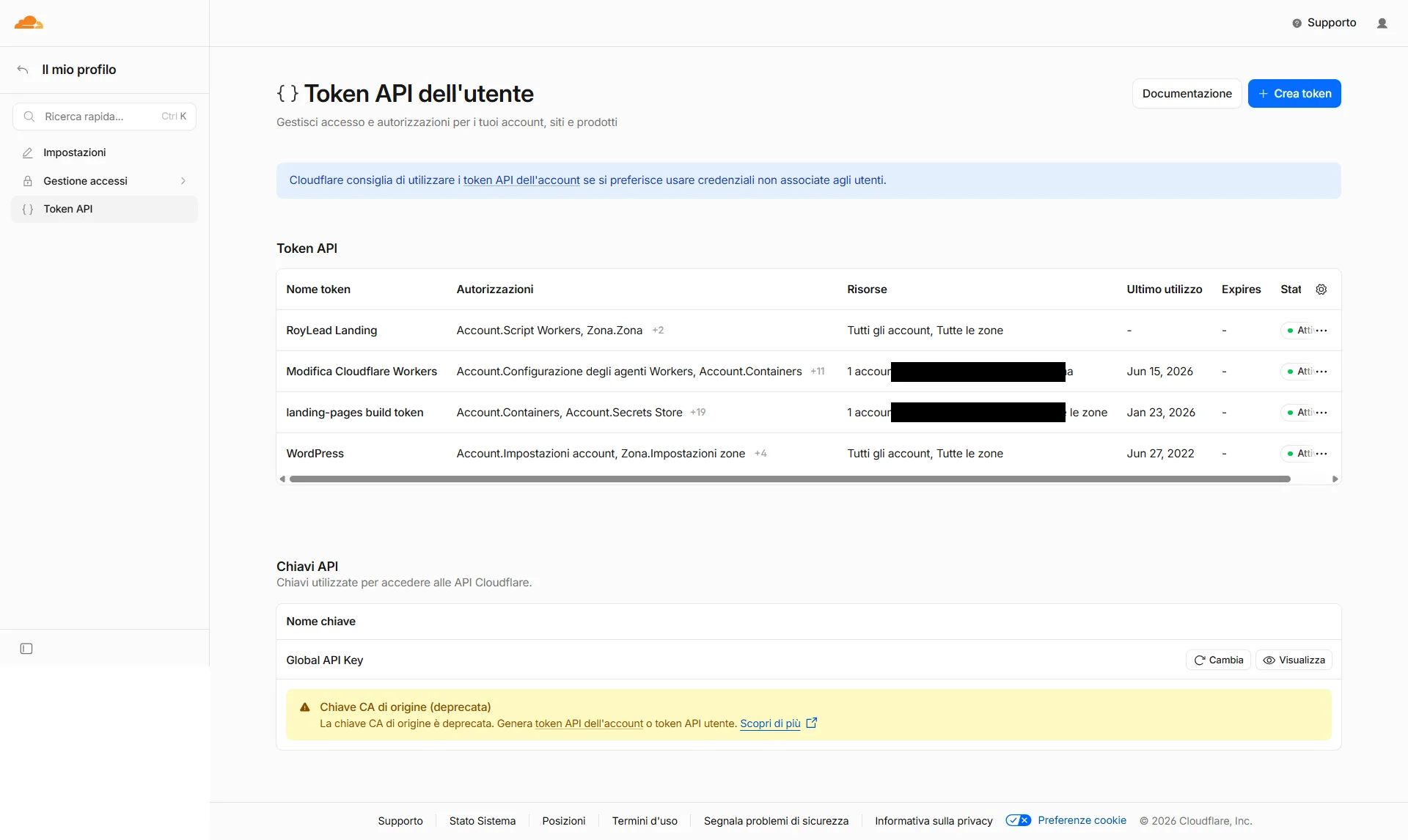Open actions menu for RoyLead Landing row
The width and height of the screenshot is (1408, 840).
[1322, 331]
